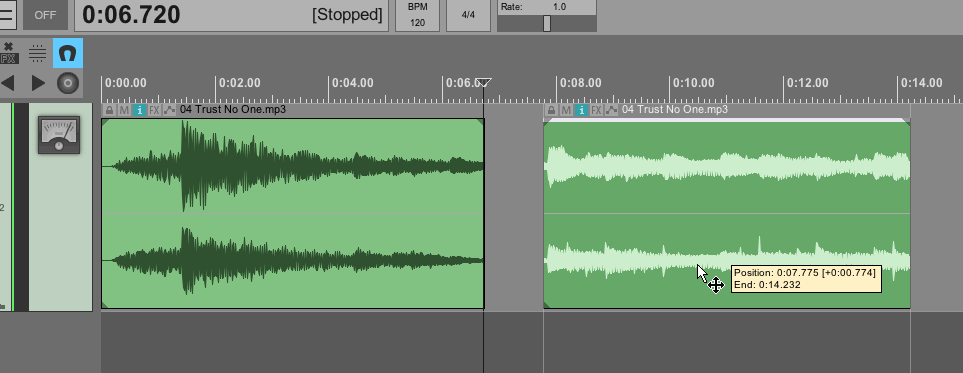Image resolution: width=963 pixels, height=373 pixels.
Task: Click the edit cursor marker on the ruler
Action: [484, 82]
